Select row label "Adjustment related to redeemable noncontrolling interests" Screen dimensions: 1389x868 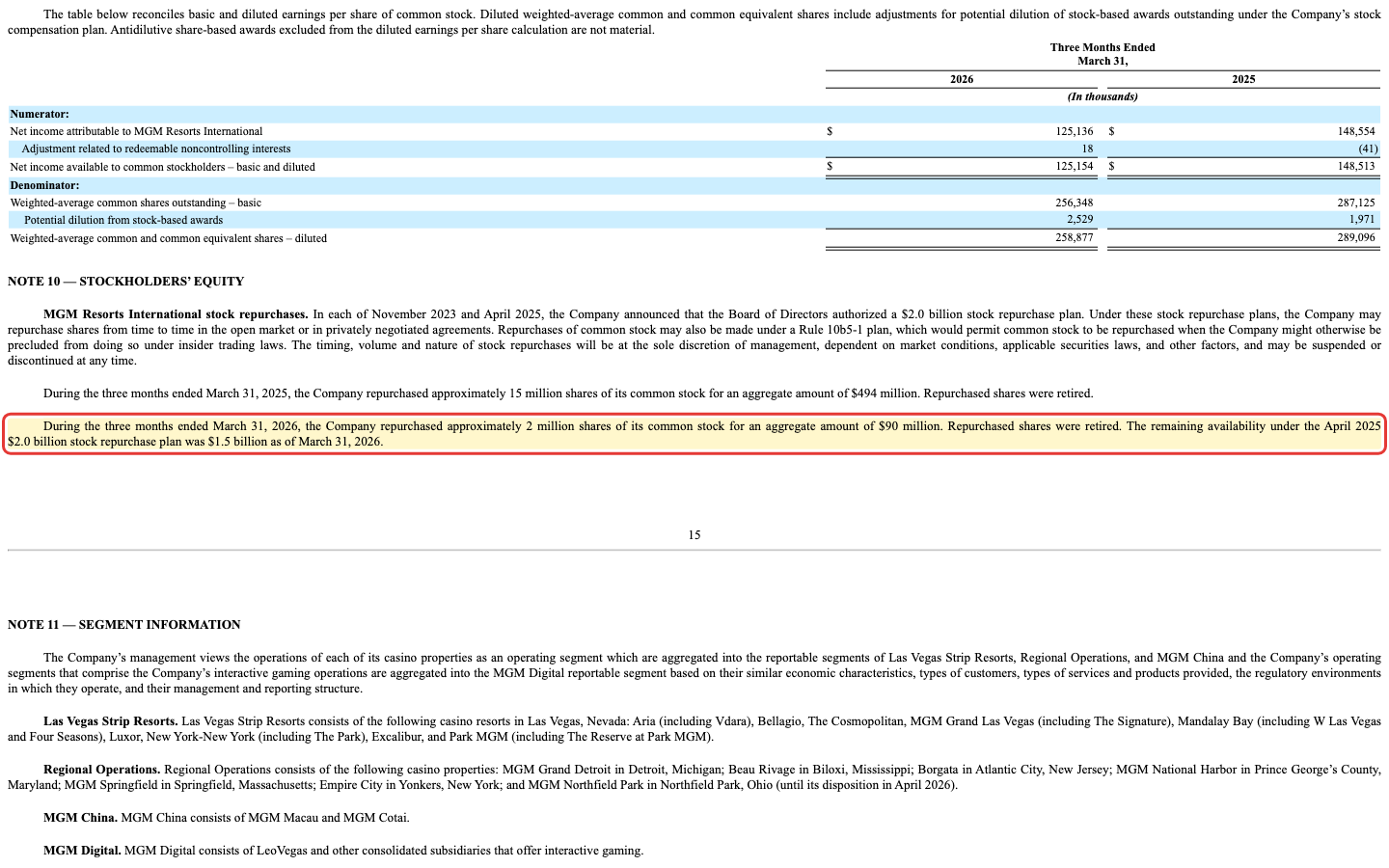pos(156,149)
